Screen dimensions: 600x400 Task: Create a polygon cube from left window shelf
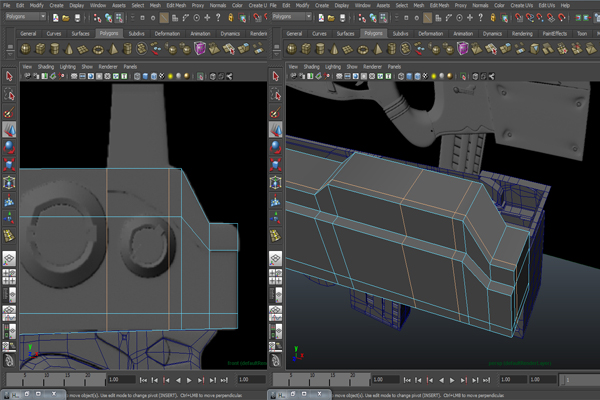[40, 49]
